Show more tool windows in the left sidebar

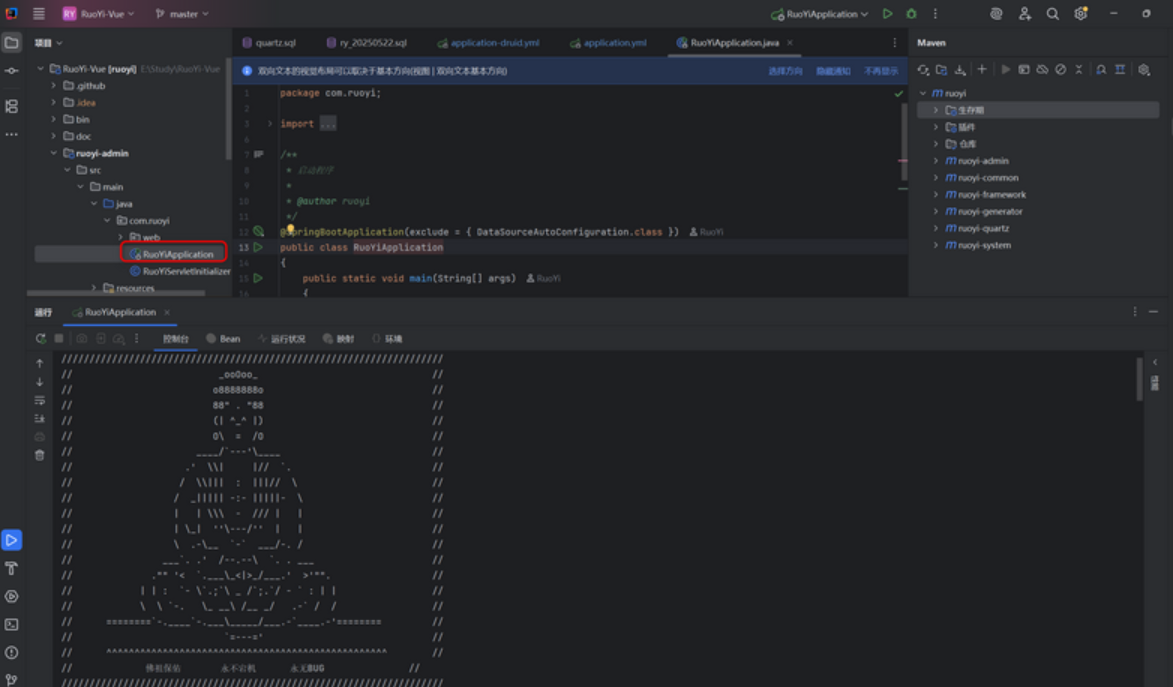(11, 135)
